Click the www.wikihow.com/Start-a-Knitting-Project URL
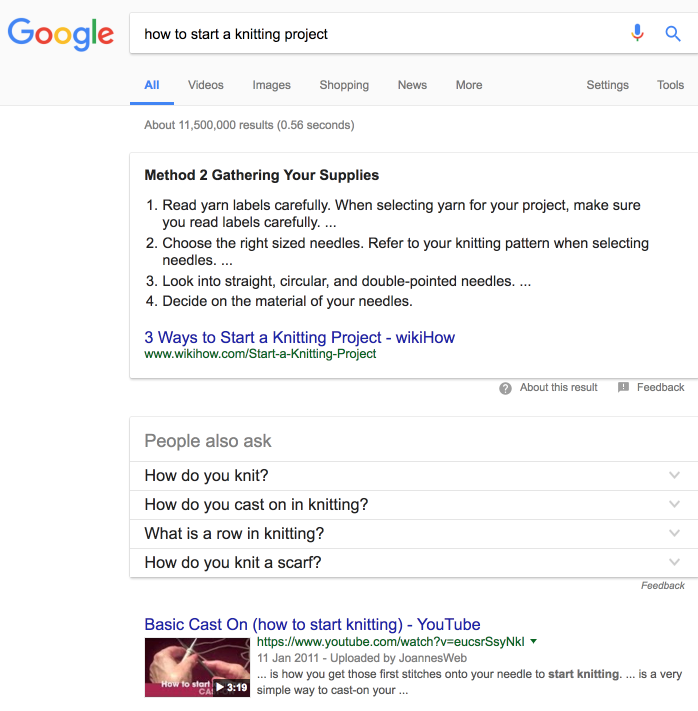 pos(260,354)
